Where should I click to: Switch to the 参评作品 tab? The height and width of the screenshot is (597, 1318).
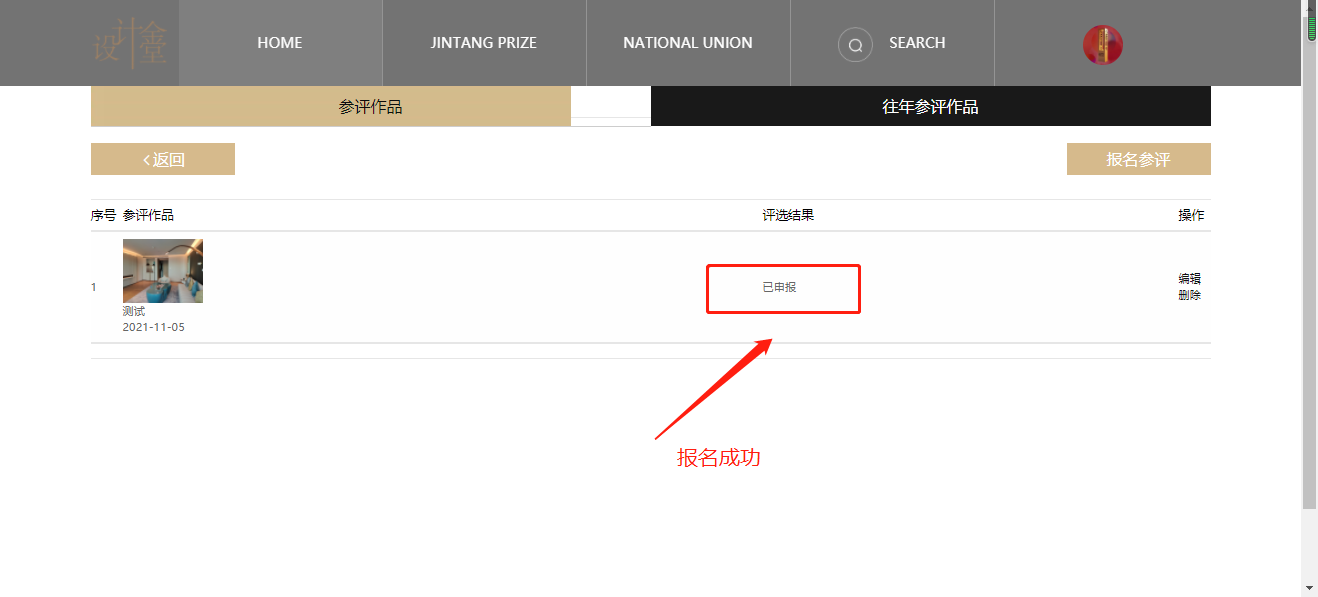point(331,106)
